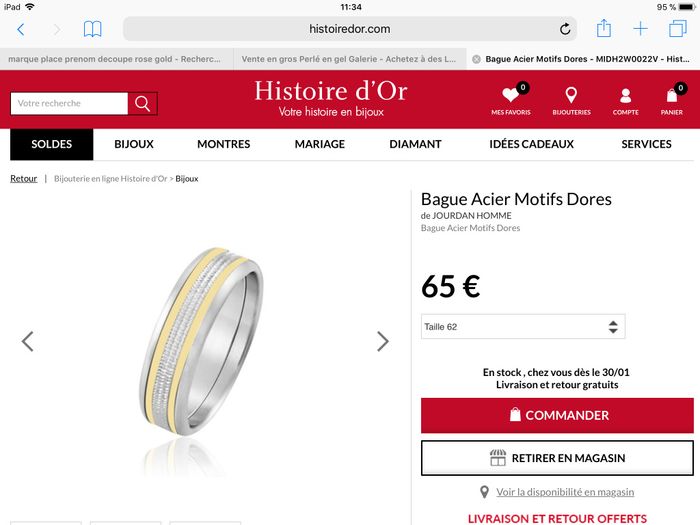700x525 pixels.
Task: Click the COMMANDER button
Action: coord(557,415)
